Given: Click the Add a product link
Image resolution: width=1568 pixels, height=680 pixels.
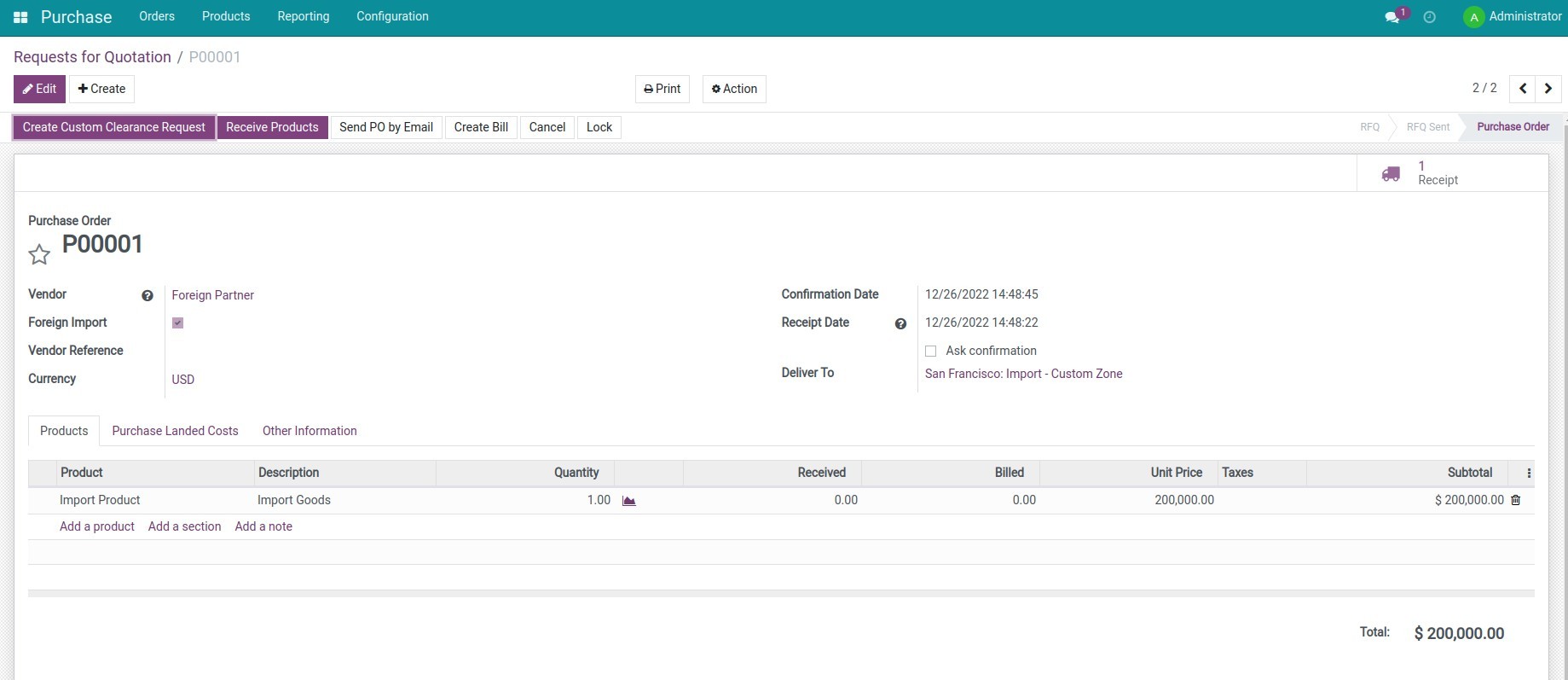Looking at the screenshot, I should [97, 526].
